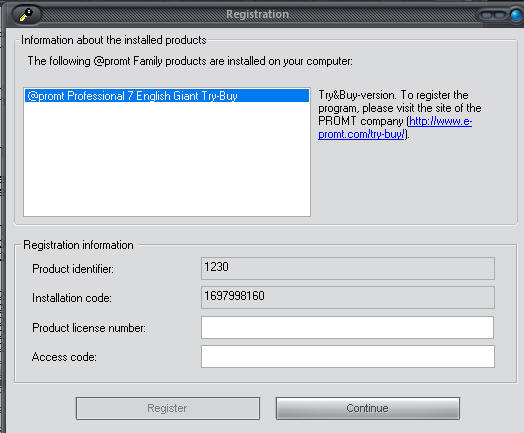524x433 pixels.
Task: Click the Installation code field showing 1697998160
Action: (x=348, y=297)
